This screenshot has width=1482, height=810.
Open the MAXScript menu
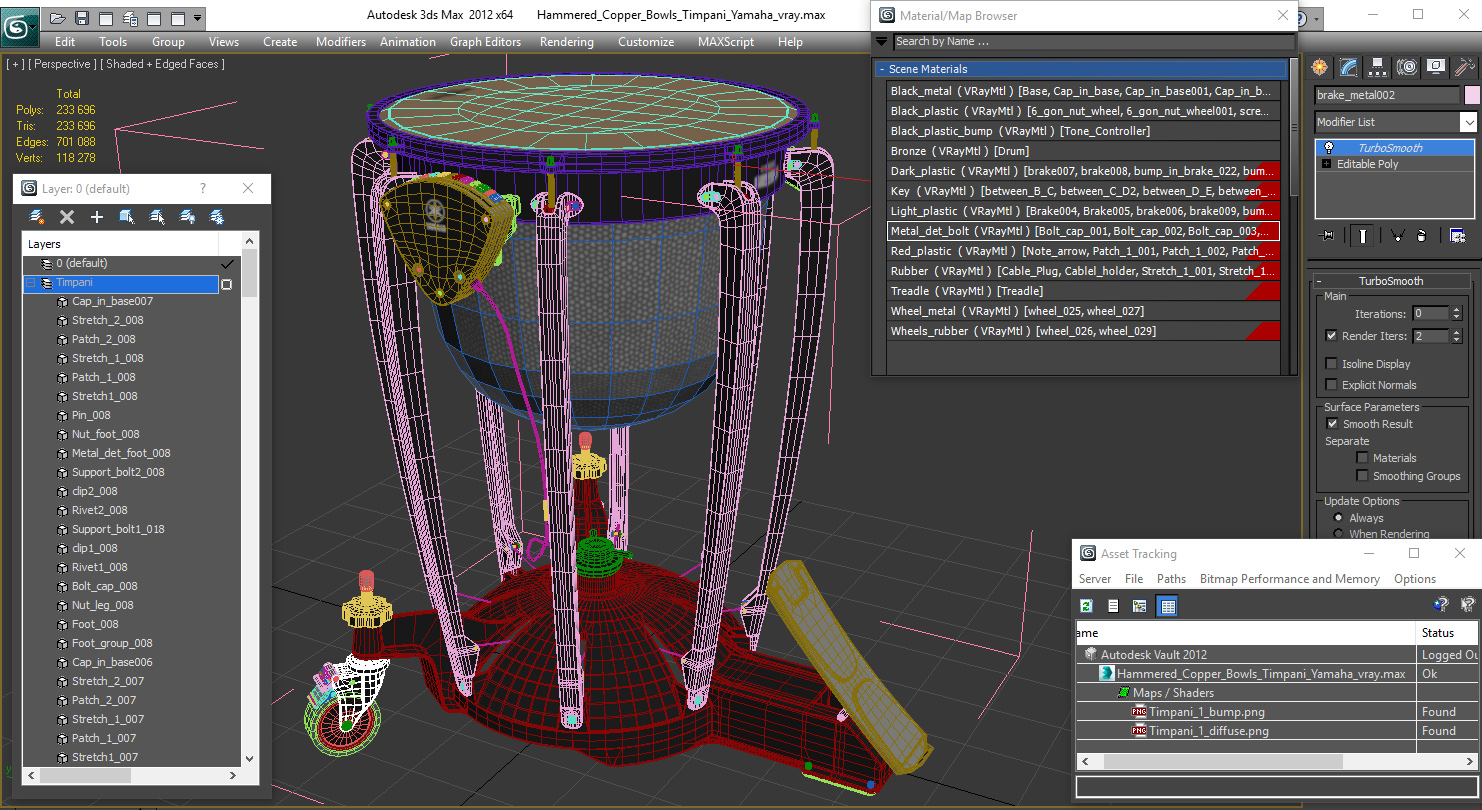(x=726, y=42)
